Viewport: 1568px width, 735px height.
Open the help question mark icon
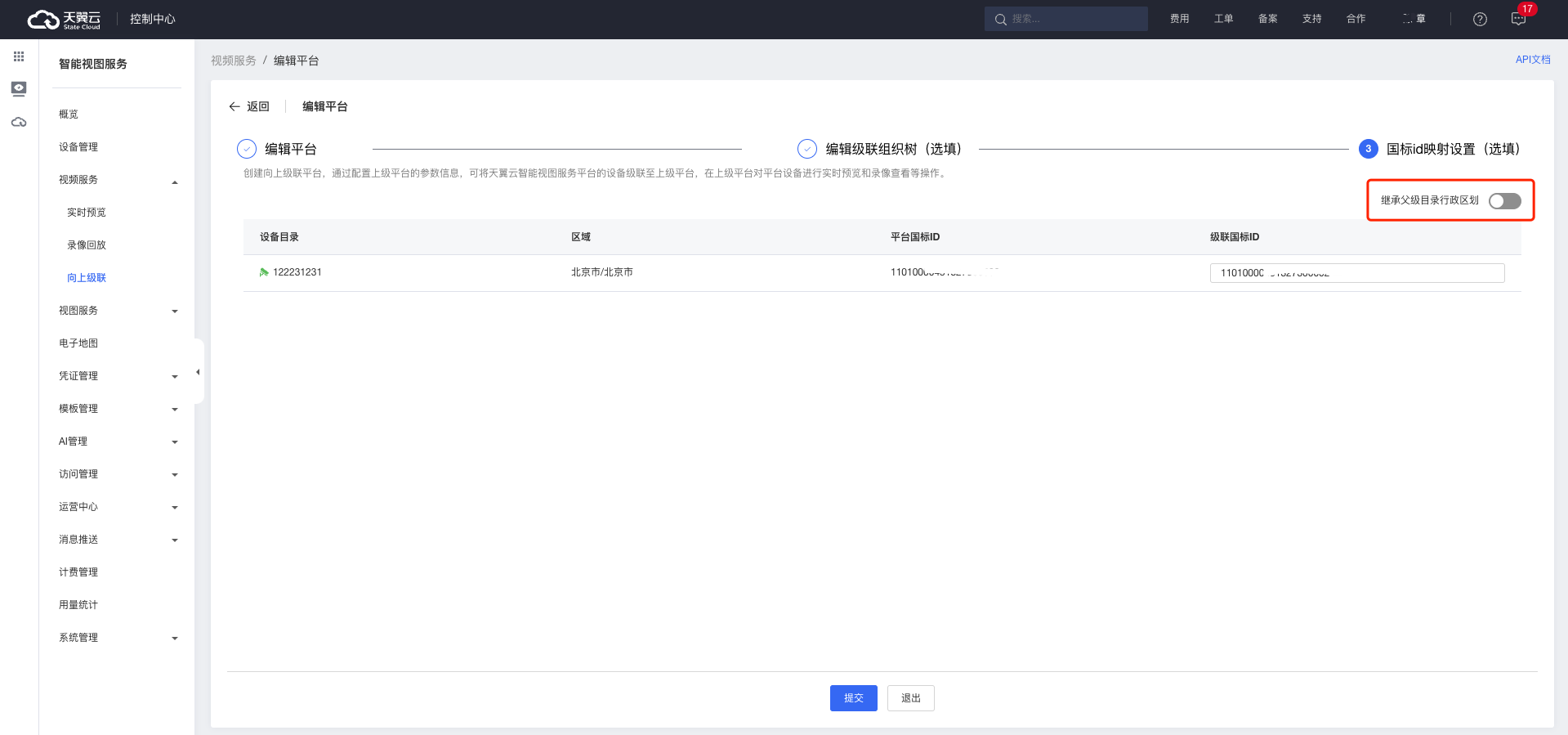tap(1480, 19)
